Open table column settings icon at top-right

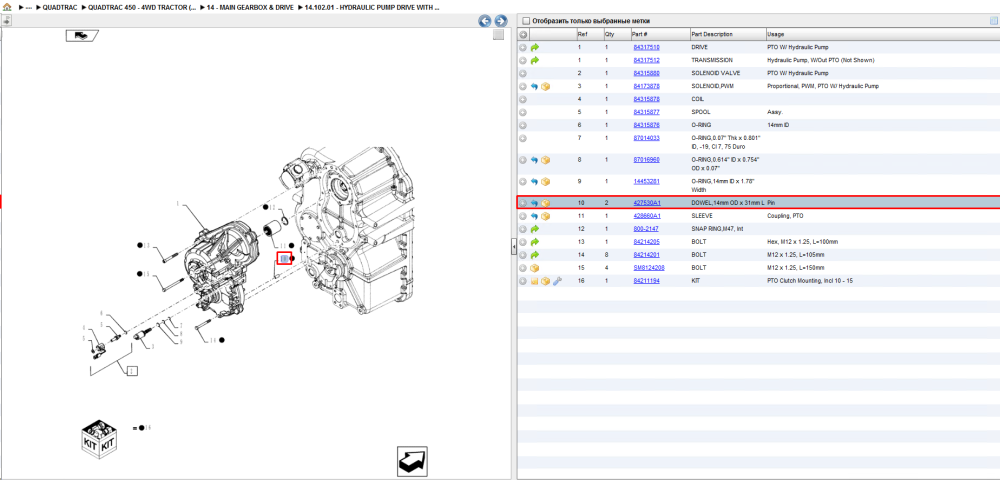coord(993,20)
